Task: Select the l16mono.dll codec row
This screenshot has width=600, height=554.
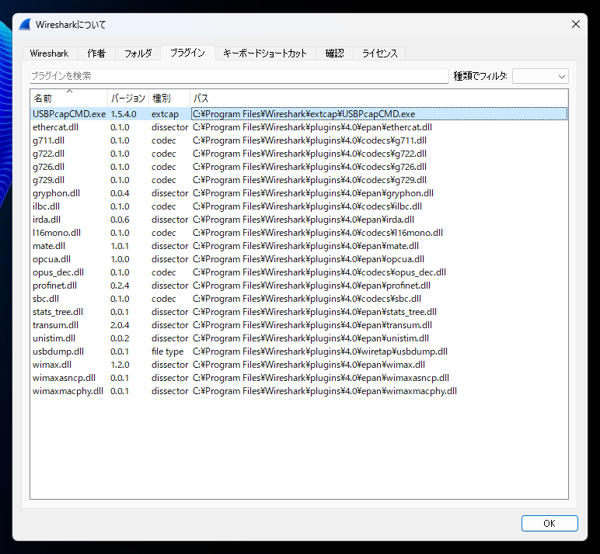Action: (299, 233)
